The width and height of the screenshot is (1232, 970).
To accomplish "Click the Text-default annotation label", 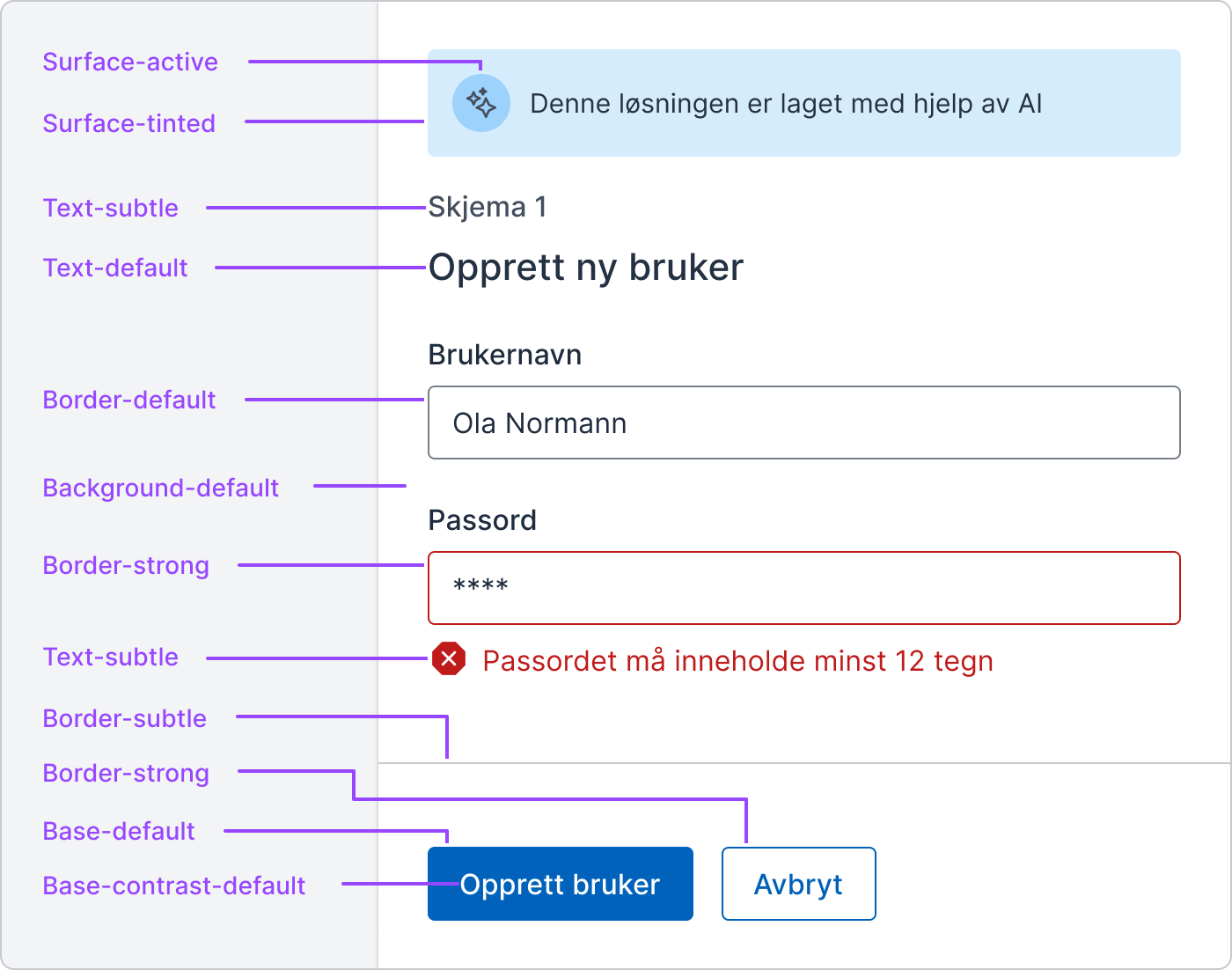I will click(115, 268).
